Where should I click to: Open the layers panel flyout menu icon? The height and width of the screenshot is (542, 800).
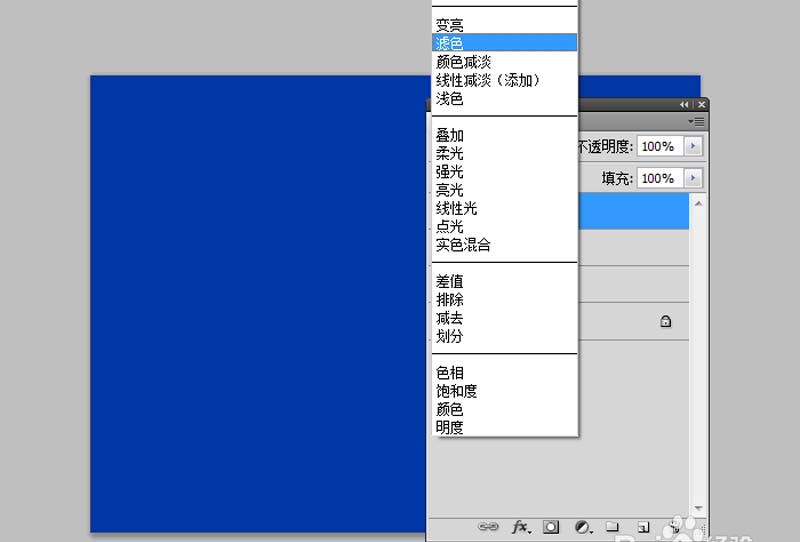coord(696,121)
